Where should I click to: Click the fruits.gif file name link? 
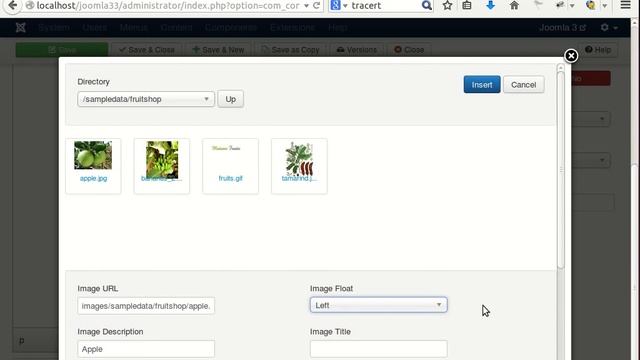[231, 178]
